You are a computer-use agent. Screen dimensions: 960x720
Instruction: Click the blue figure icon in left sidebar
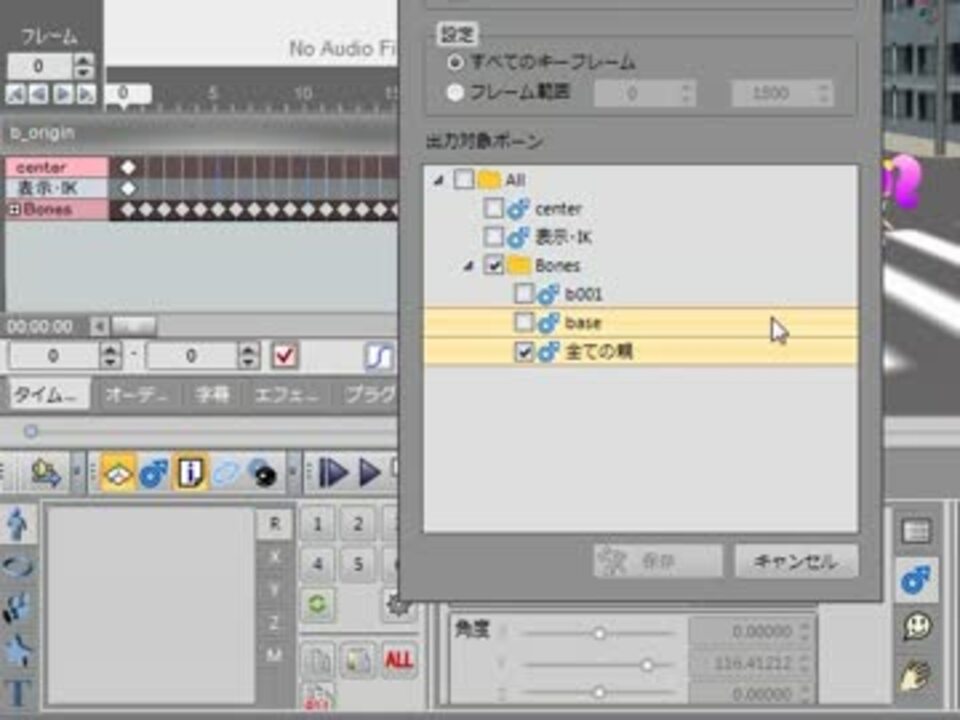pos(17,525)
